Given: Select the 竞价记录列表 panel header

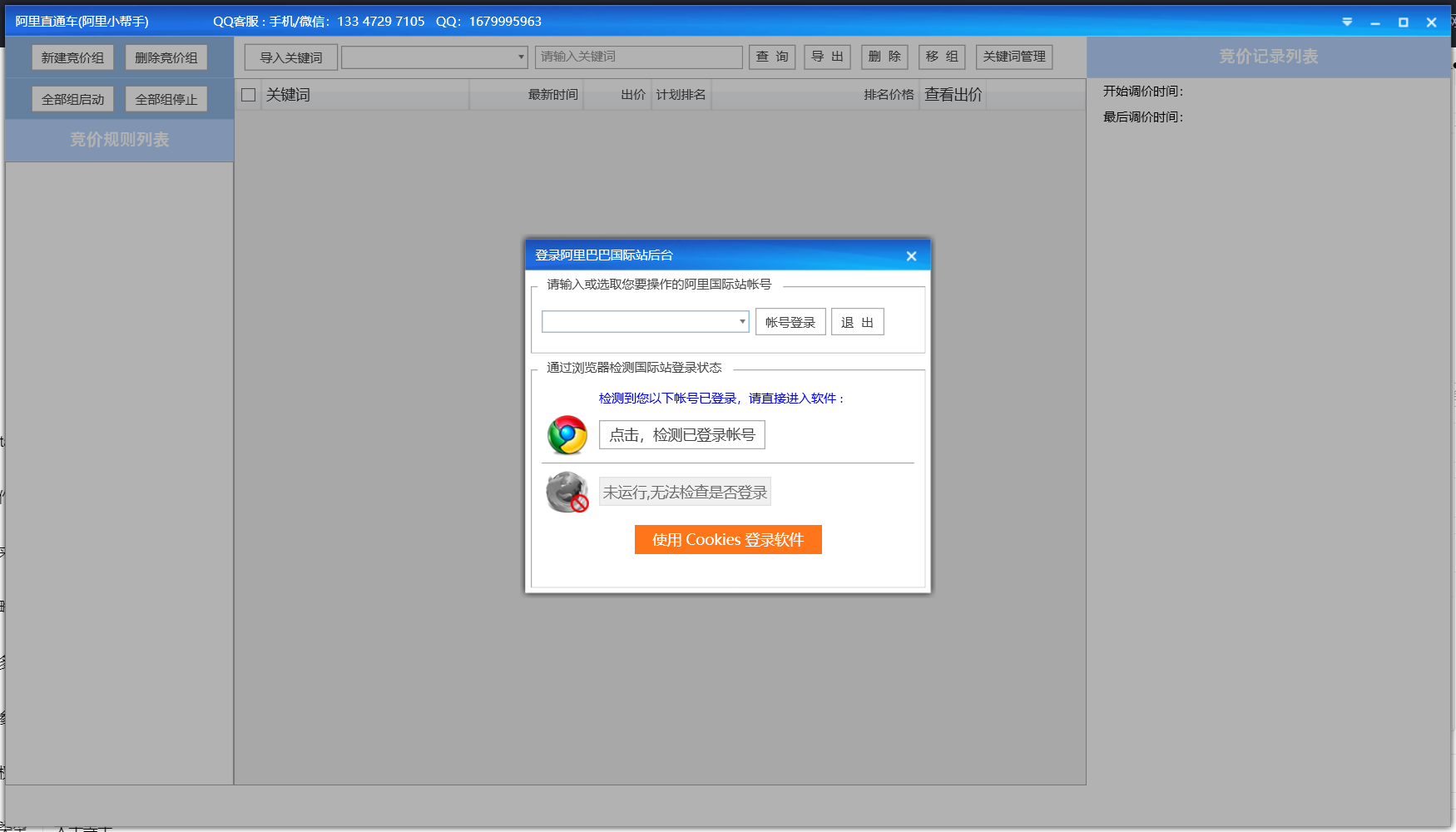Looking at the screenshot, I should [1269, 57].
